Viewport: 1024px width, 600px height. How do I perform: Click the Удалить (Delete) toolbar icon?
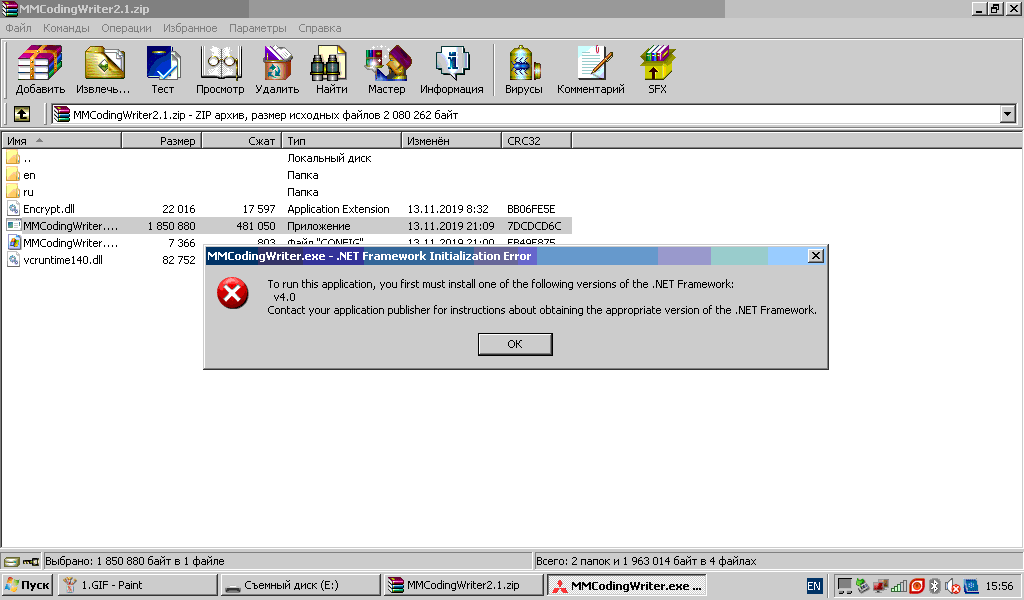277,69
